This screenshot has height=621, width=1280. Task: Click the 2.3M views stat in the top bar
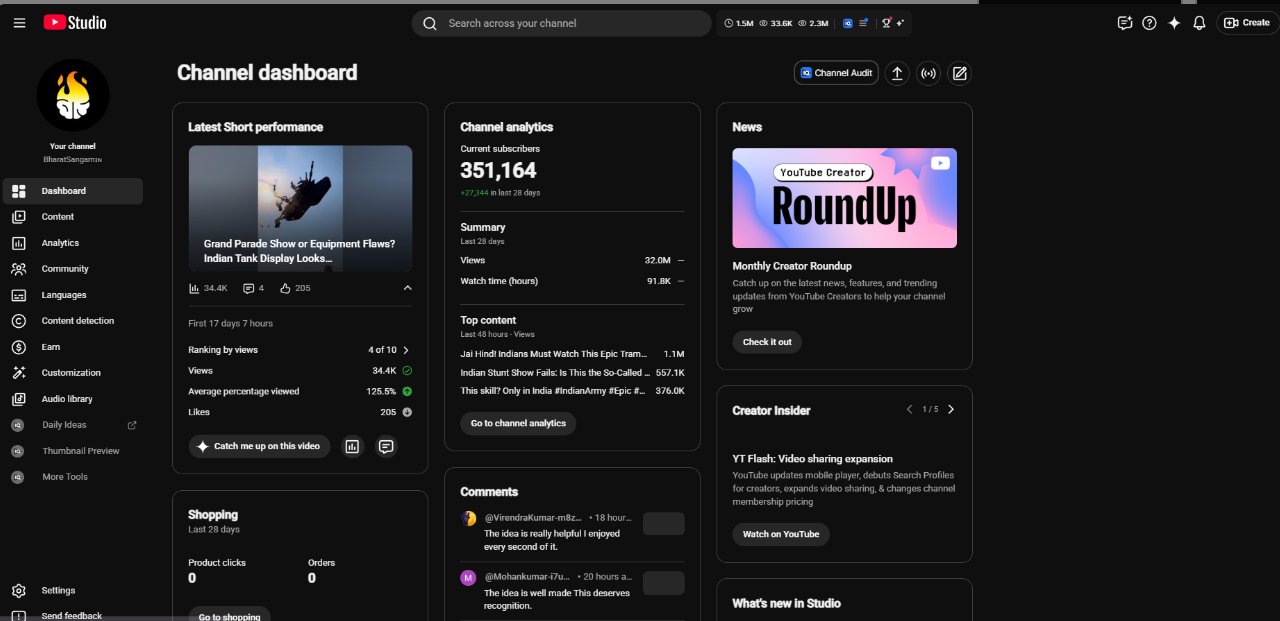[813, 23]
